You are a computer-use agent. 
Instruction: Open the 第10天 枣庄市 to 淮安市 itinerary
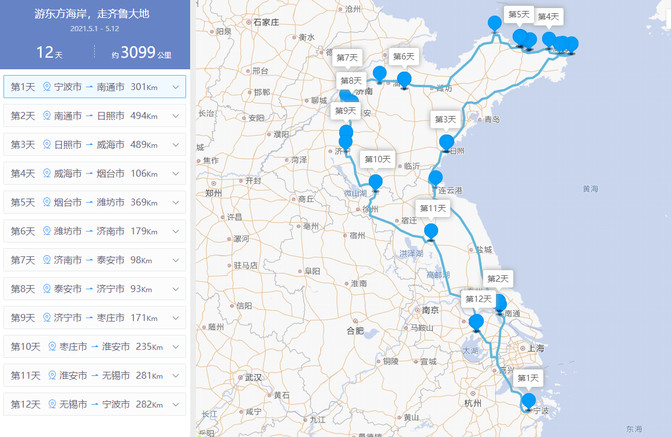94,347
